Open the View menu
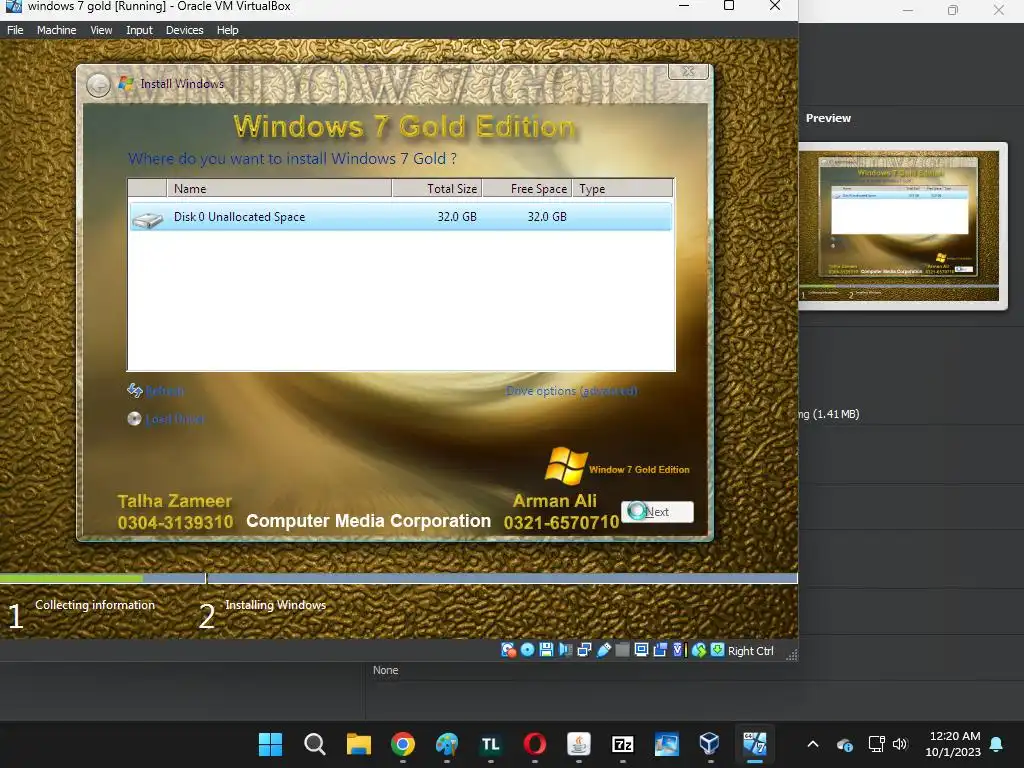Screen dimensions: 1024x768 101,30
